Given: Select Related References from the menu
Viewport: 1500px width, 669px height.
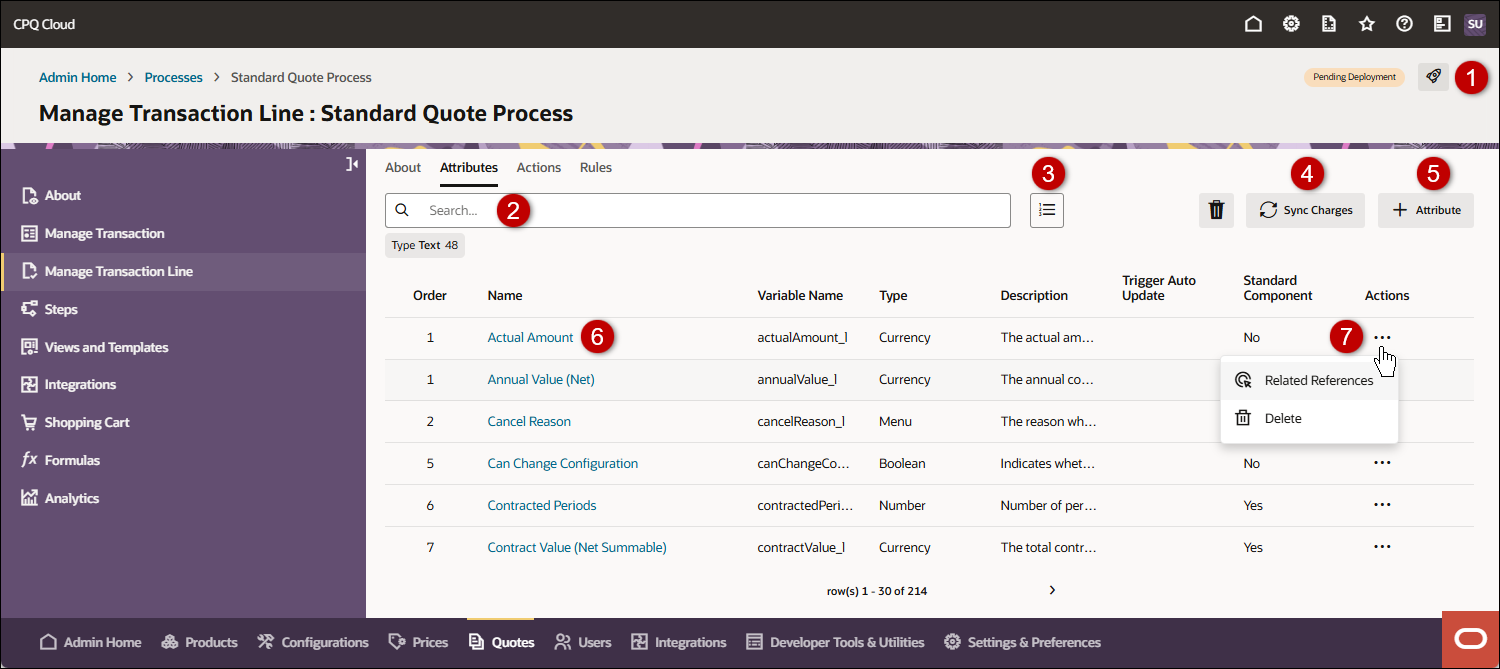Looking at the screenshot, I should (x=1318, y=381).
